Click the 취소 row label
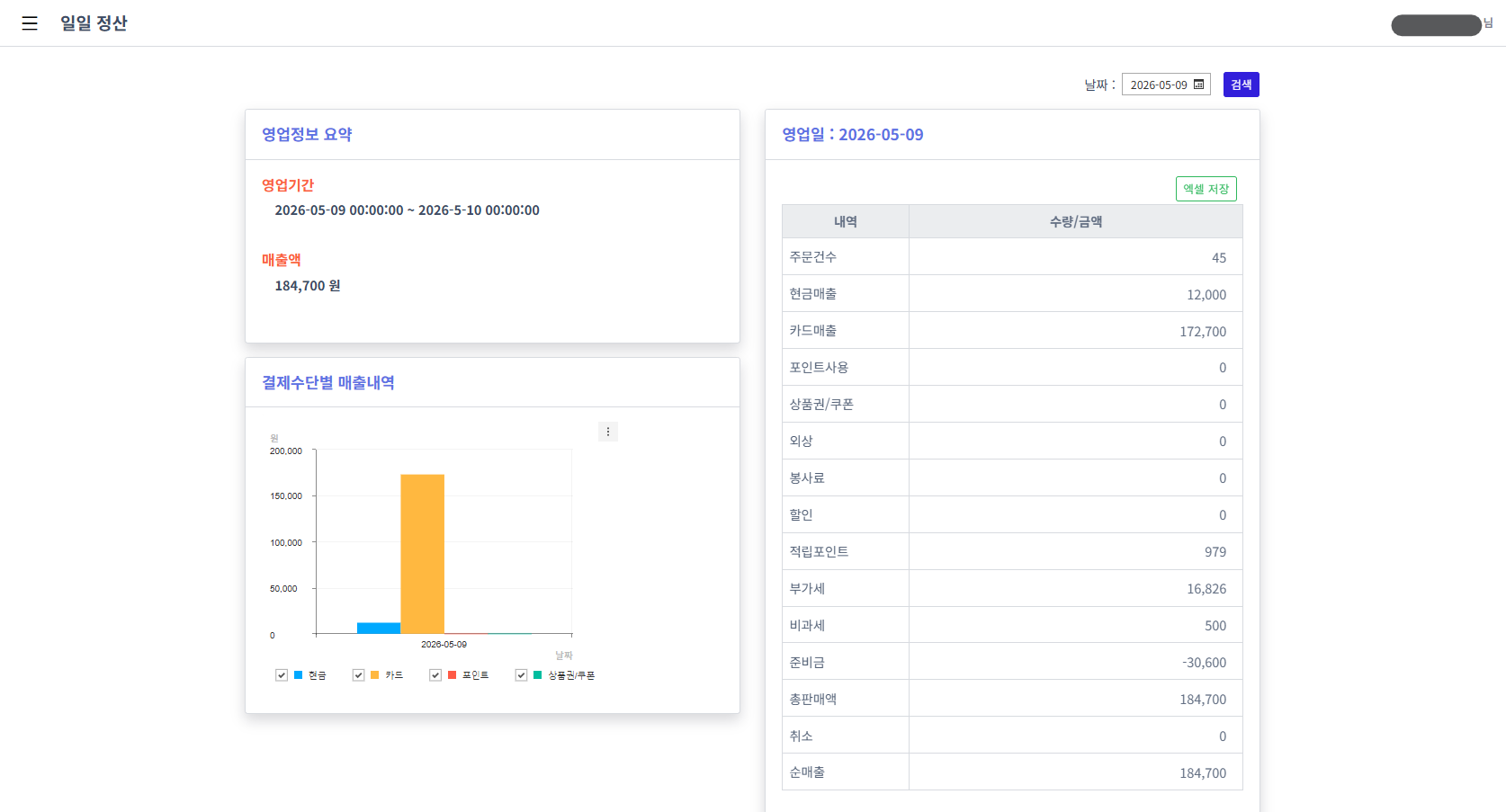Screen dimensions: 1506x812 click(x=801, y=736)
